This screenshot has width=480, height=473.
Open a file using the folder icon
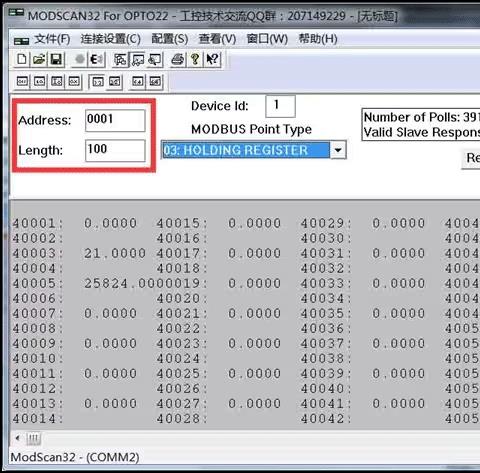(x=39, y=59)
